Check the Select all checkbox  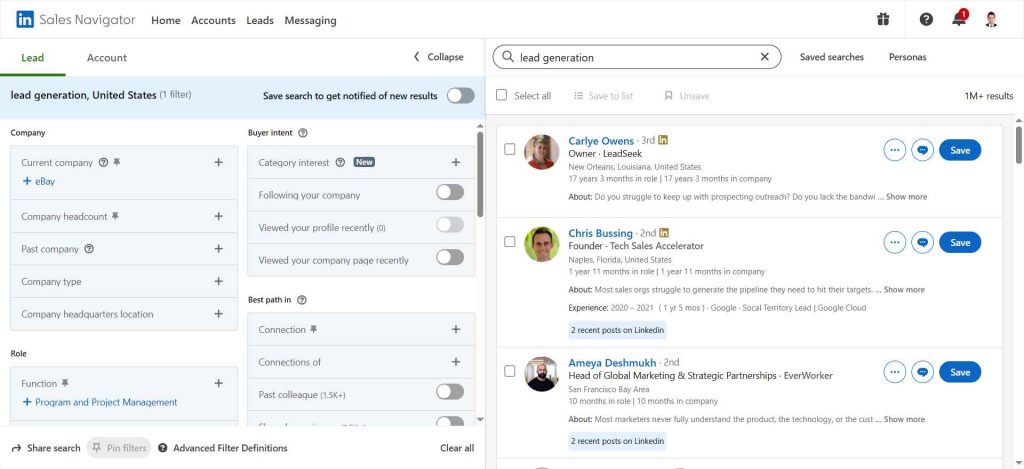click(x=502, y=95)
